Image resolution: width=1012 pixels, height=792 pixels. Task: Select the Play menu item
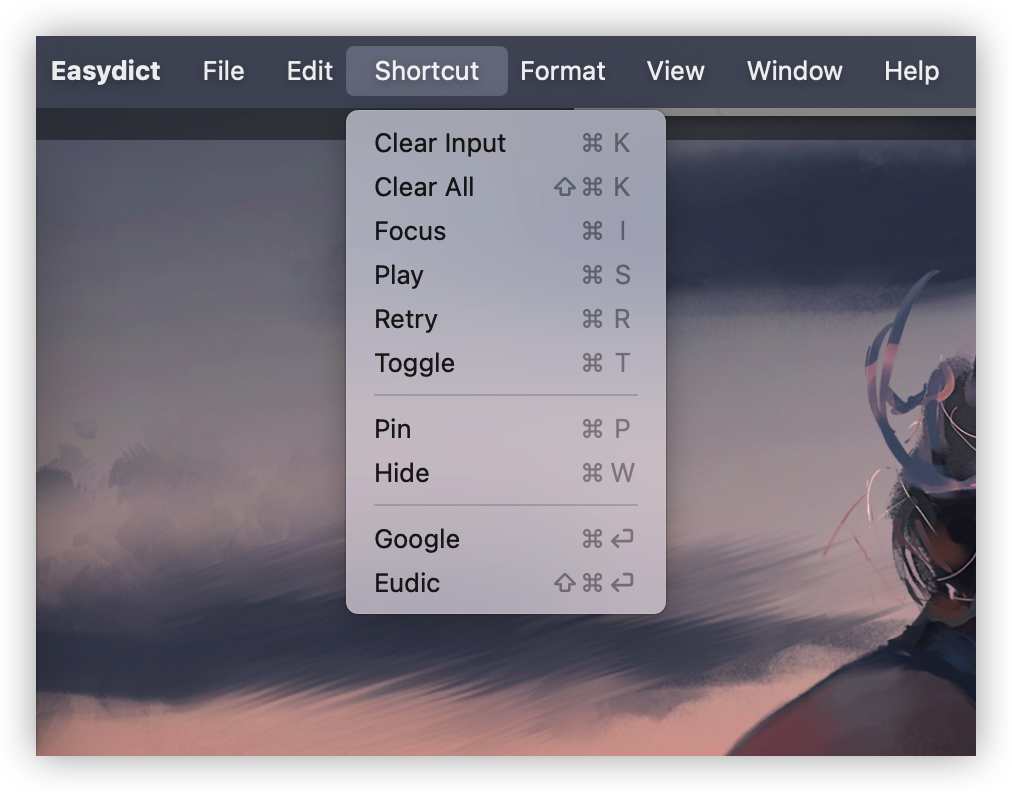[x=506, y=275]
